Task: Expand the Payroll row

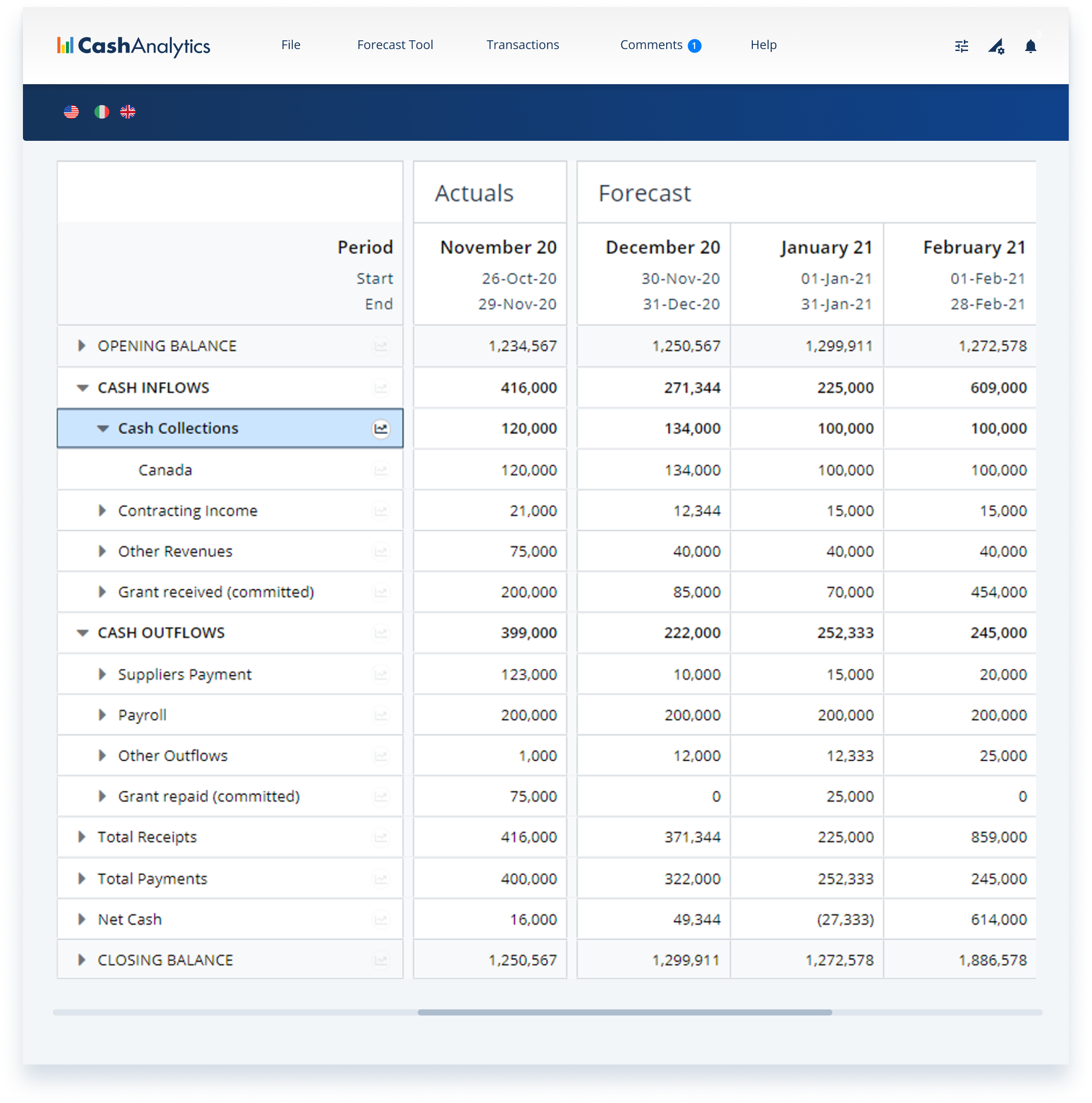Action: point(102,715)
